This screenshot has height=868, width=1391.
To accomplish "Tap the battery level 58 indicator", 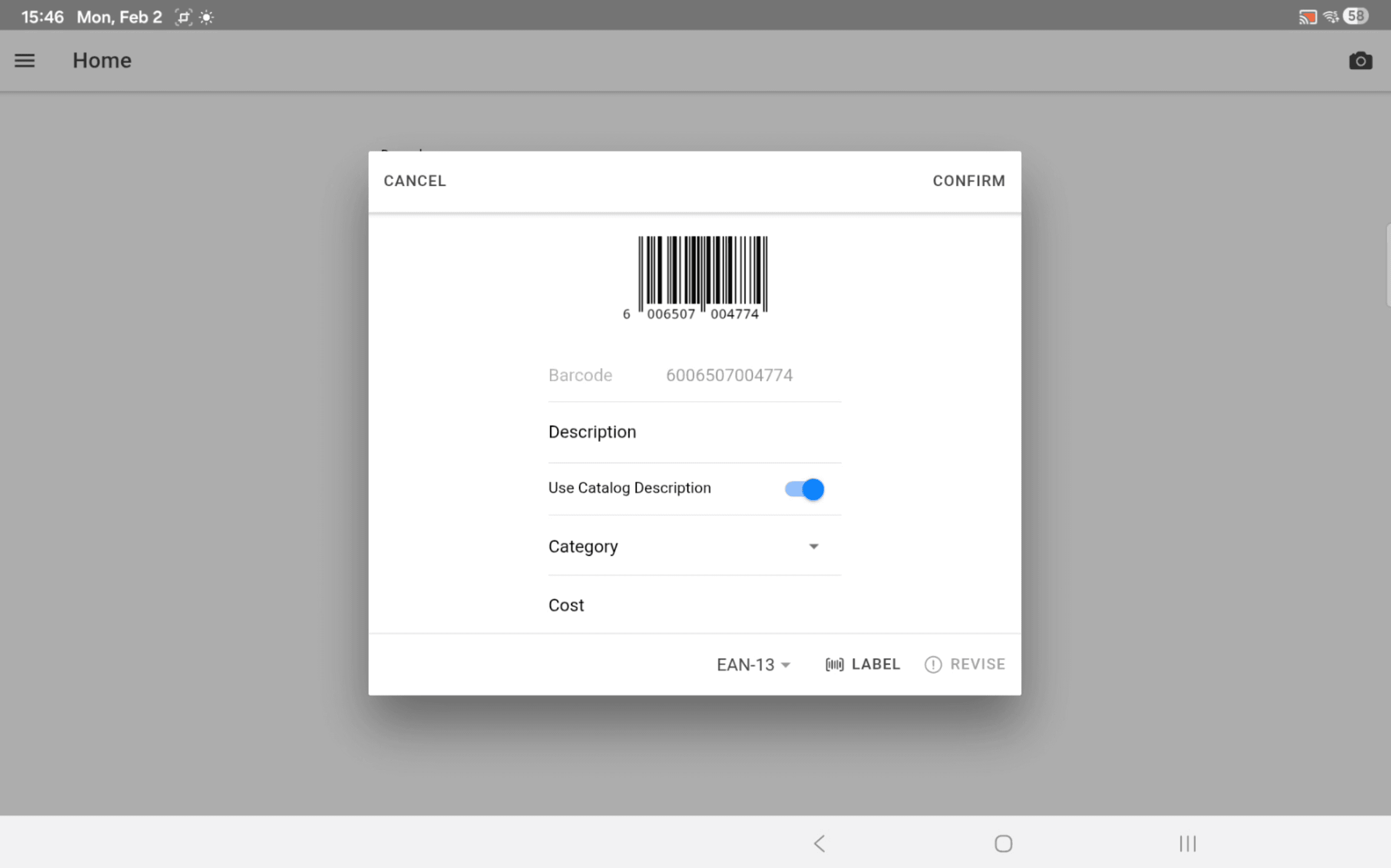I will (1356, 16).
